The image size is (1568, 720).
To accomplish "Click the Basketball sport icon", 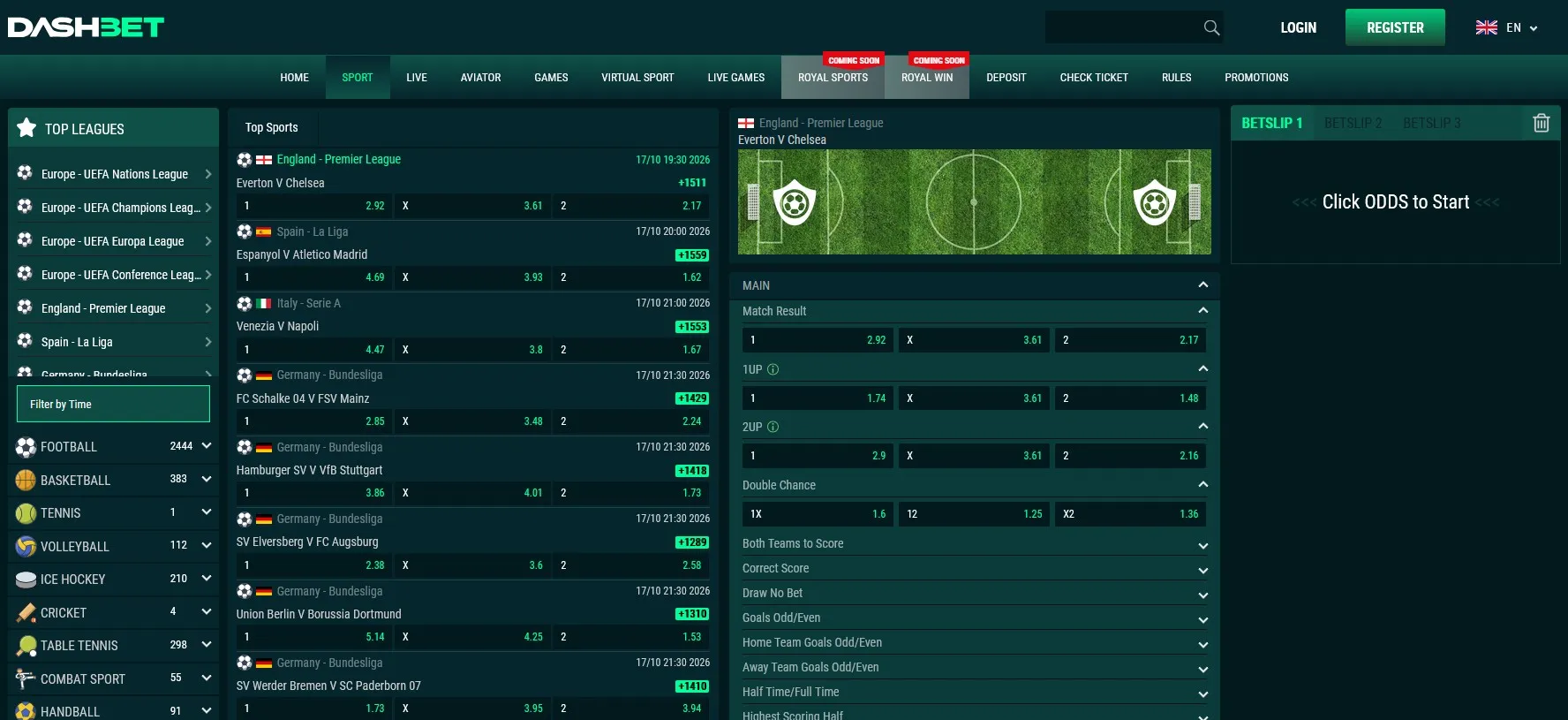I will point(26,481).
